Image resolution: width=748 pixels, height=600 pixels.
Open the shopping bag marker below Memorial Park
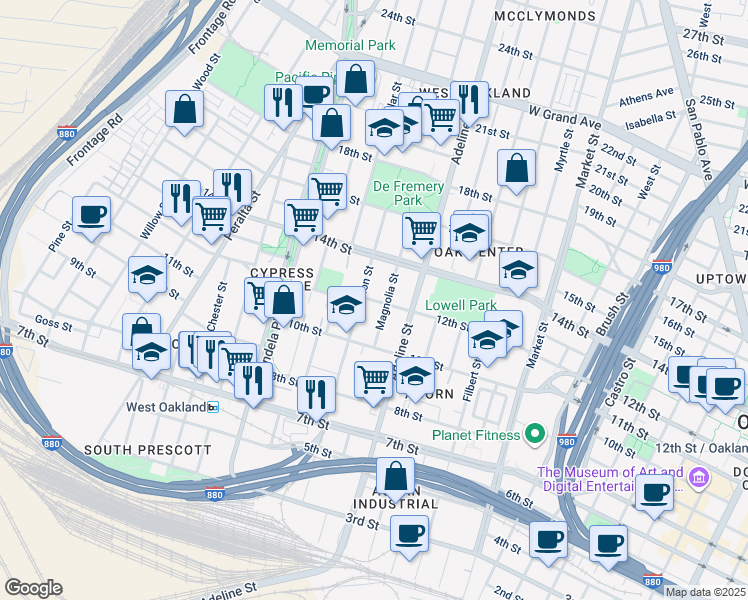pos(355,78)
